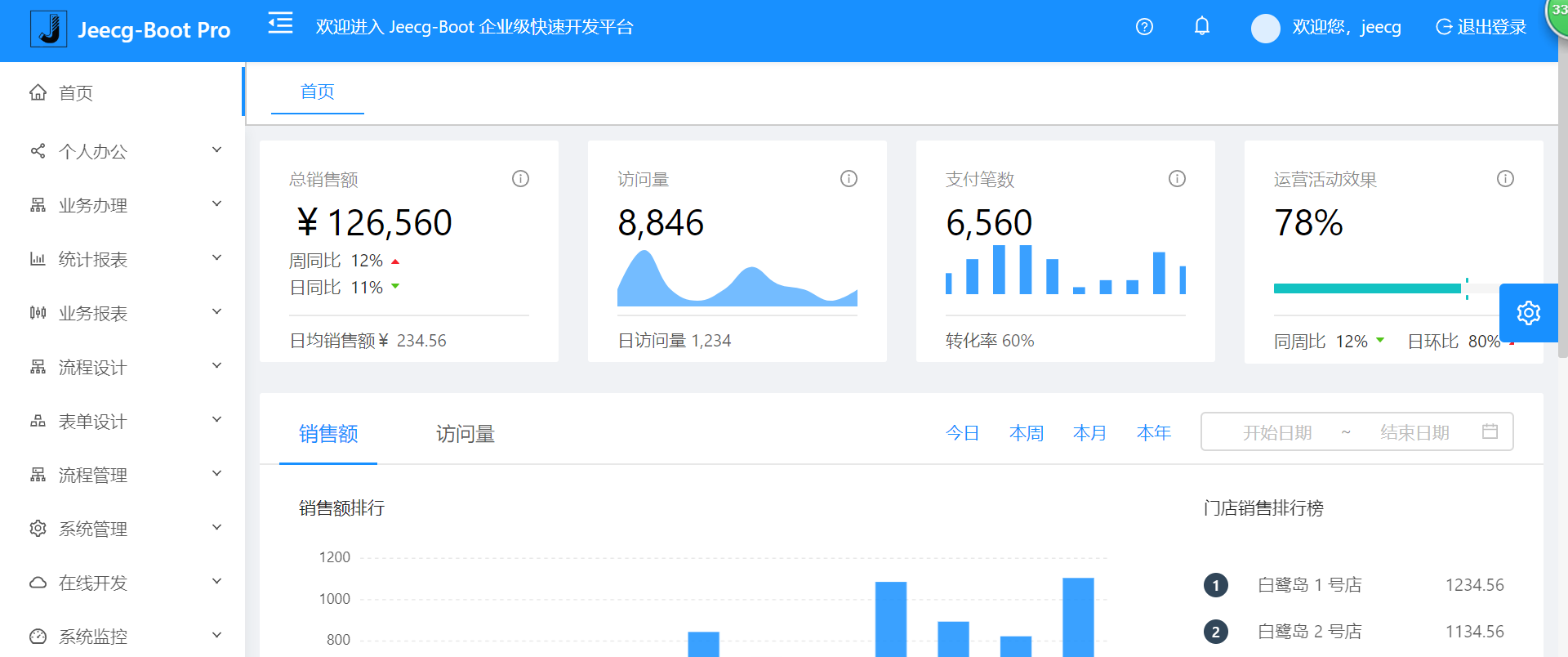Click the user avatar circle
This screenshot has height=657, width=1568.
coord(1265,29)
